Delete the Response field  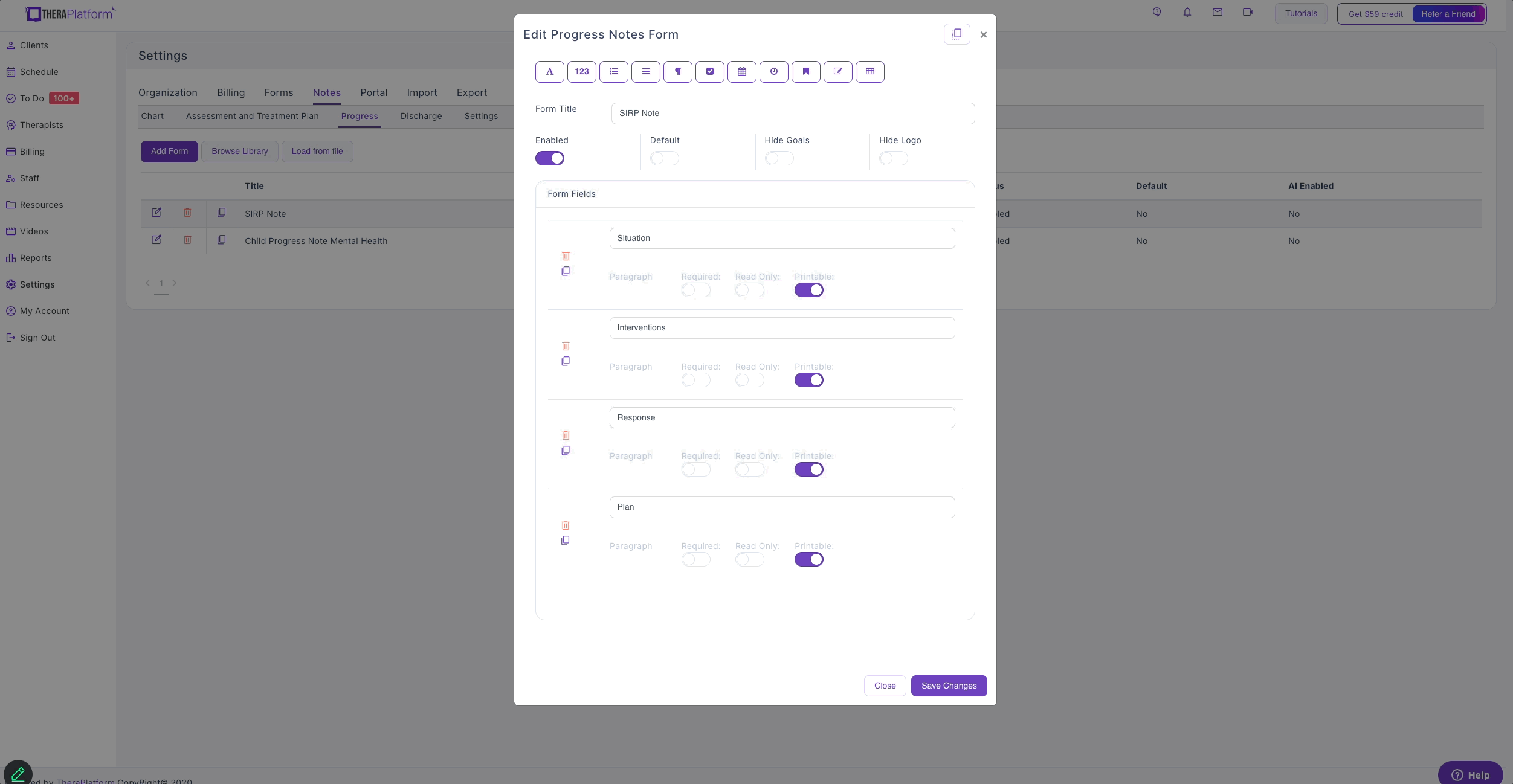click(x=566, y=435)
